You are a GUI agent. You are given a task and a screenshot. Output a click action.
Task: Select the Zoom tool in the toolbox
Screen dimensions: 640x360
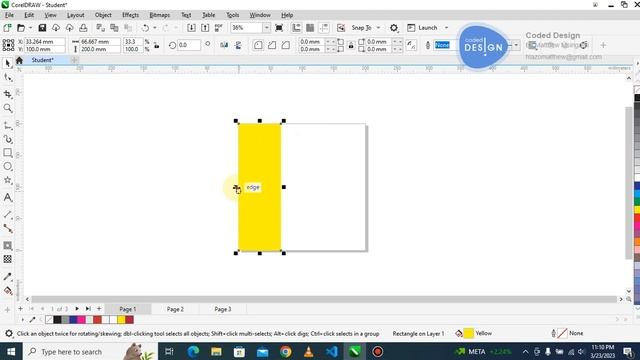coord(8,108)
